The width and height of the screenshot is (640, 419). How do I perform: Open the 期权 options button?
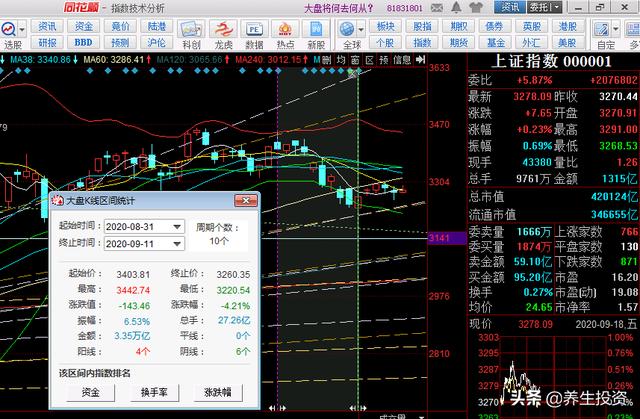pos(458,27)
